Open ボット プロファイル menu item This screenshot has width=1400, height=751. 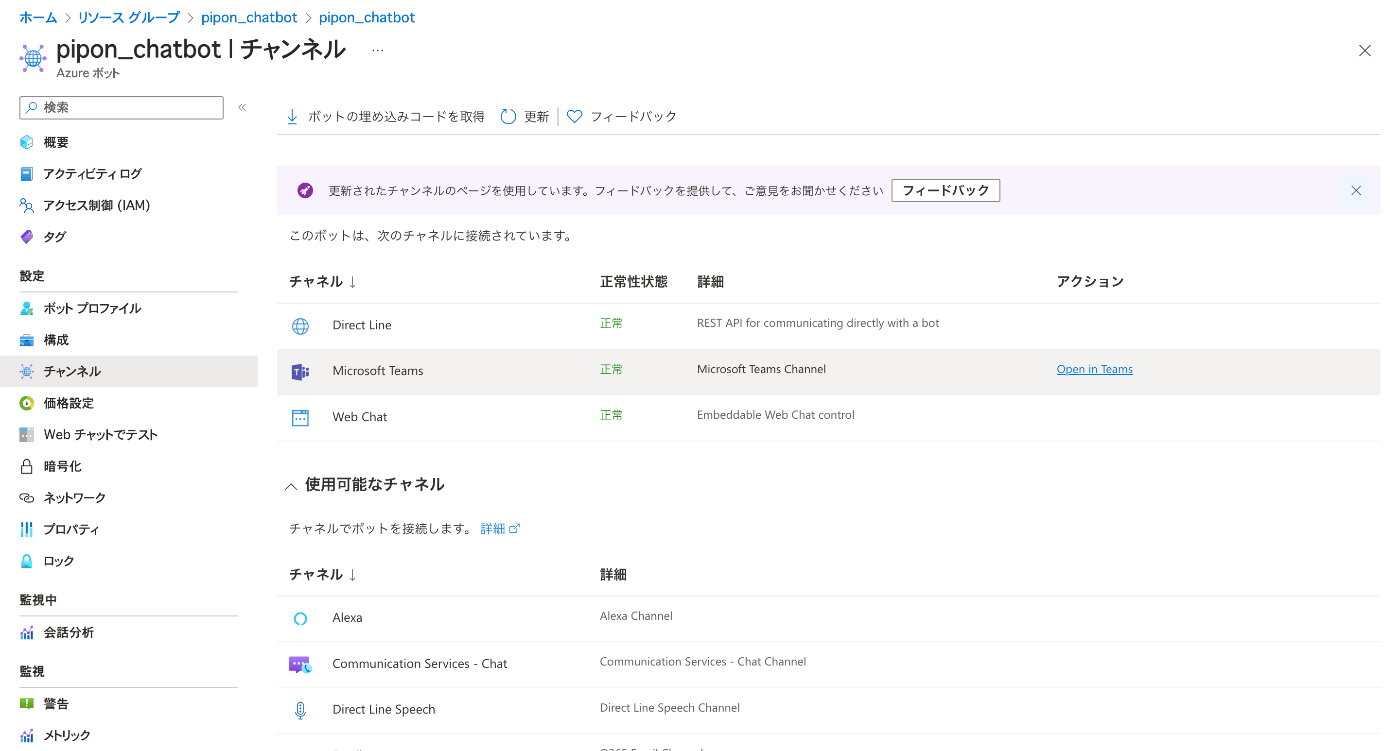coord(92,308)
